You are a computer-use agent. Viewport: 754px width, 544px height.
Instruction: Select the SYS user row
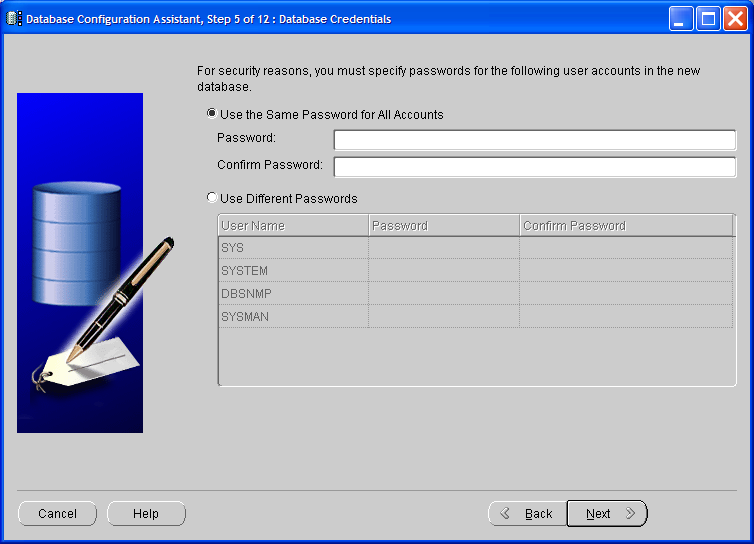tap(476, 248)
